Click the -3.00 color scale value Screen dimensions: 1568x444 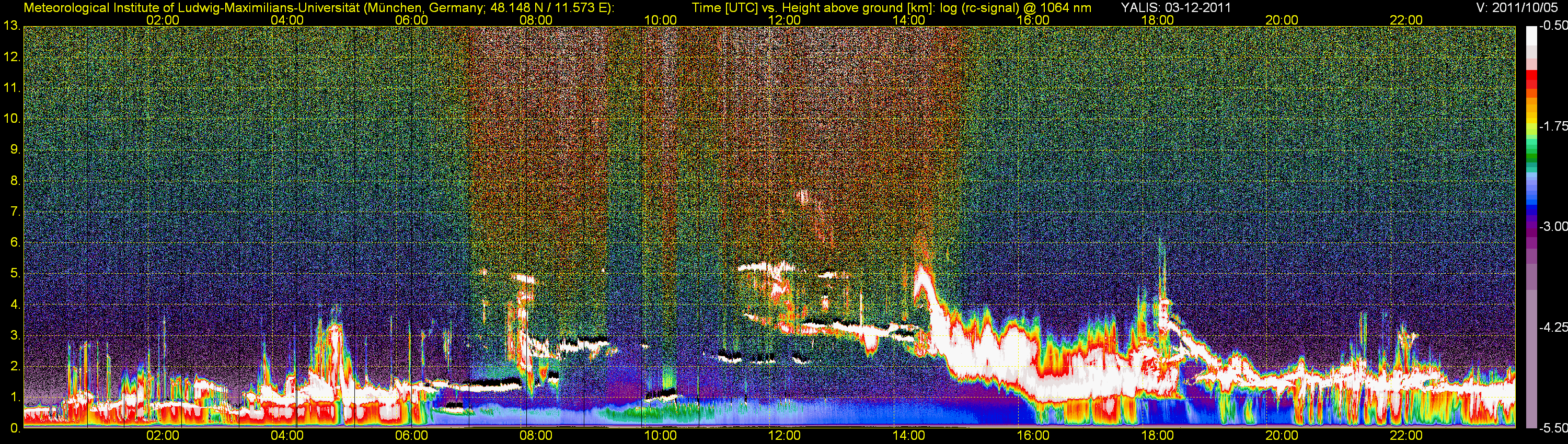pyautogui.click(x=1553, y=227)
